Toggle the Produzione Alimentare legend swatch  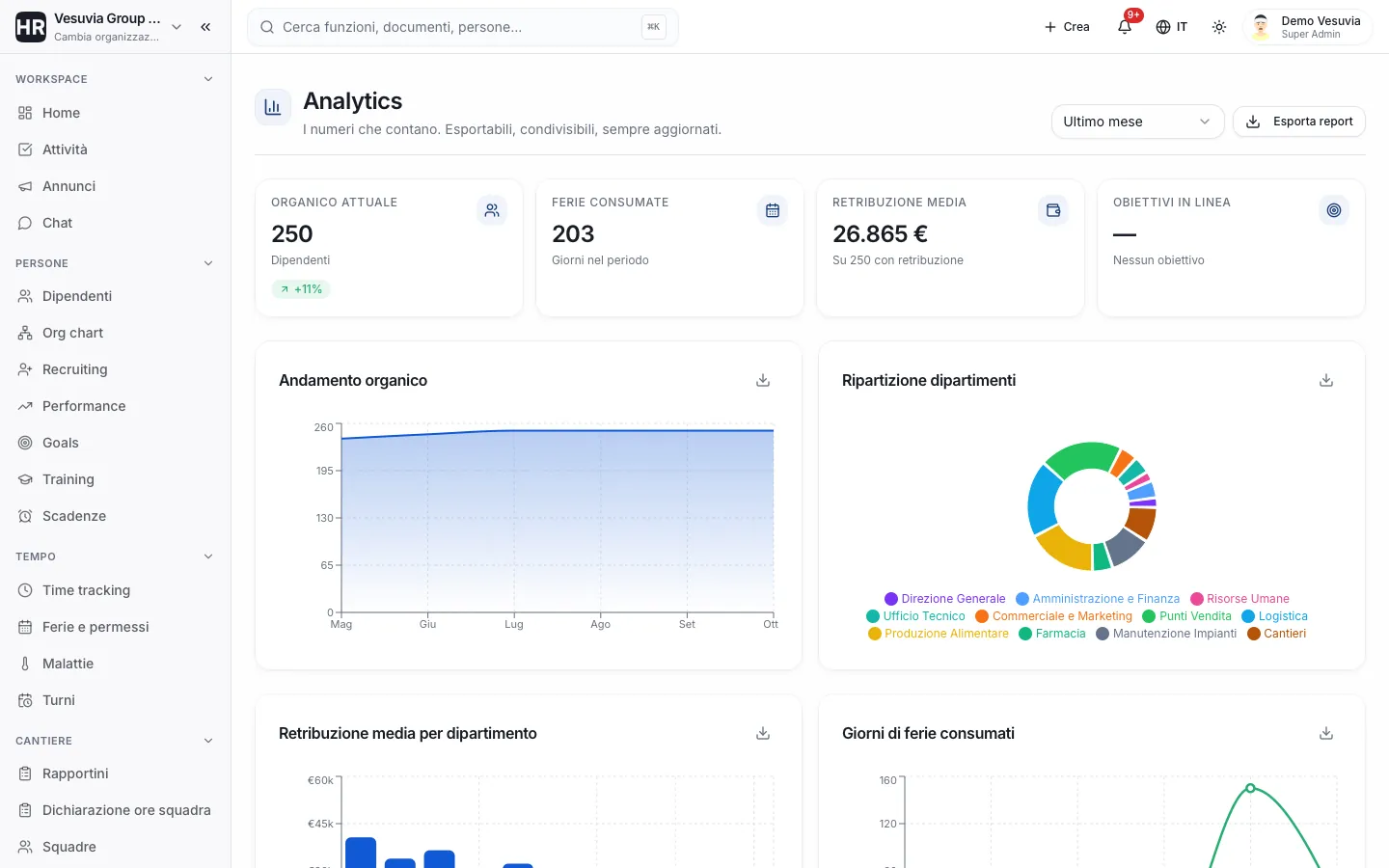(x=875, y=634)
